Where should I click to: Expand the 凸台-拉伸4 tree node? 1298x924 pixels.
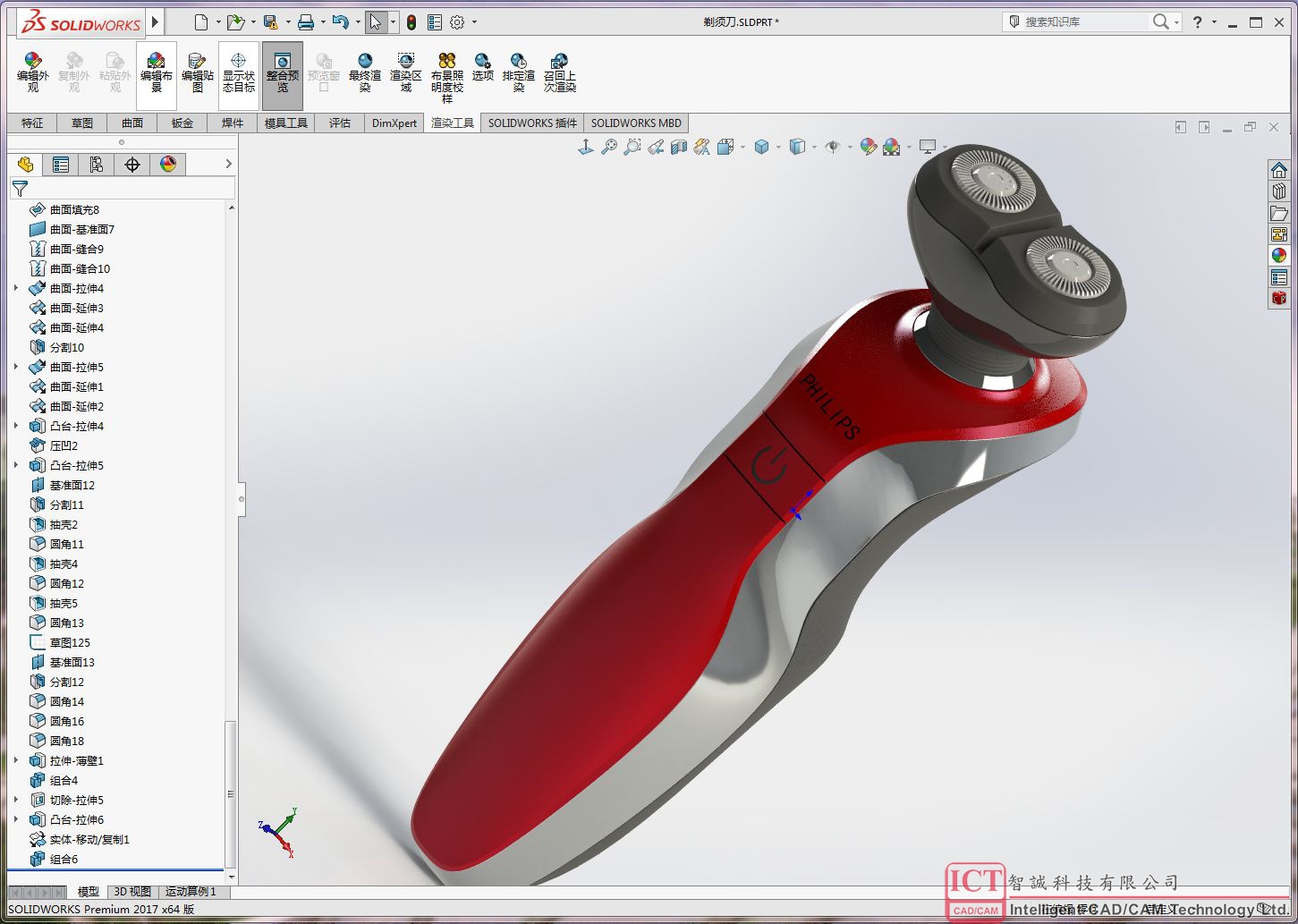point(16,426)
